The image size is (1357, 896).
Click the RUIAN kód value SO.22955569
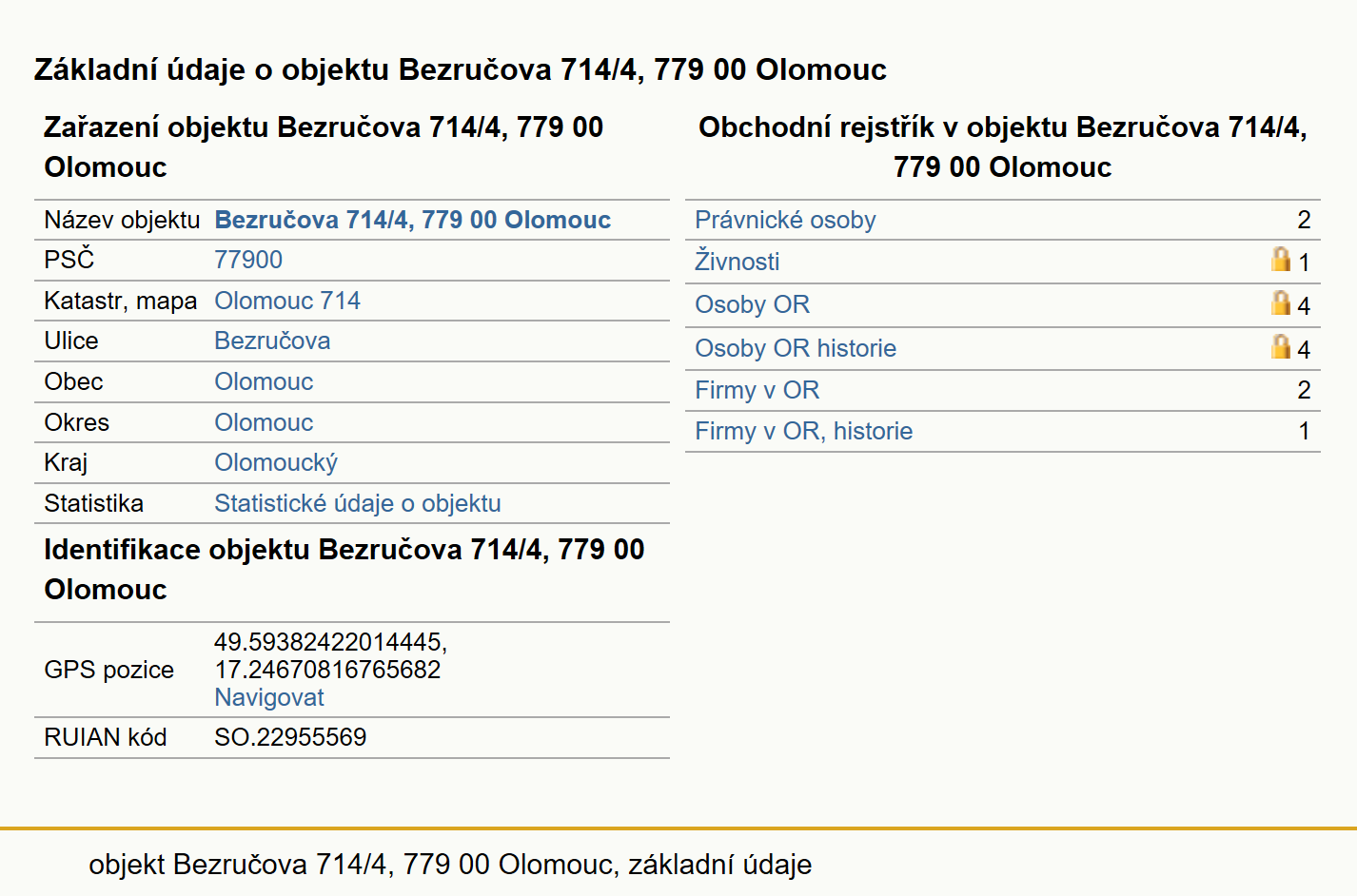(290, 737)
